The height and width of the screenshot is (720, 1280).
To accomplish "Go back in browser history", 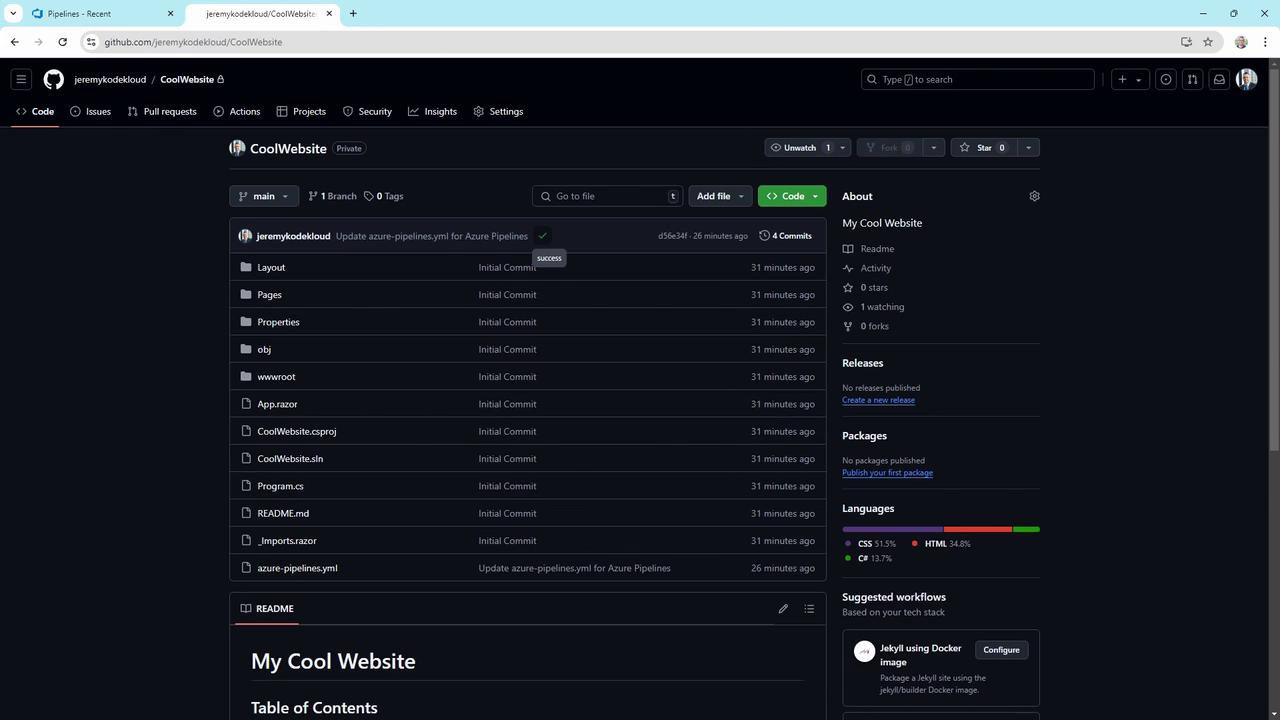I will pos(14,42).
